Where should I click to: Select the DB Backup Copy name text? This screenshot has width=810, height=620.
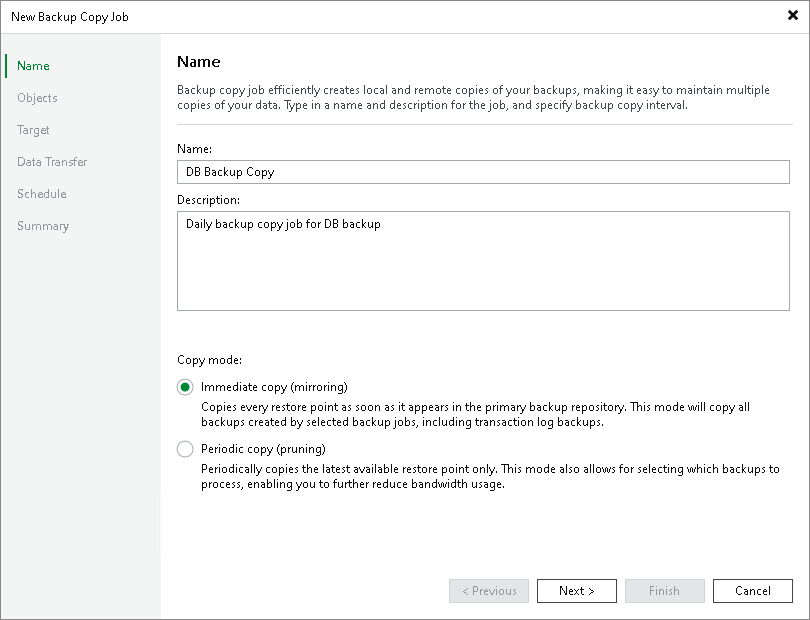point(231,171)
